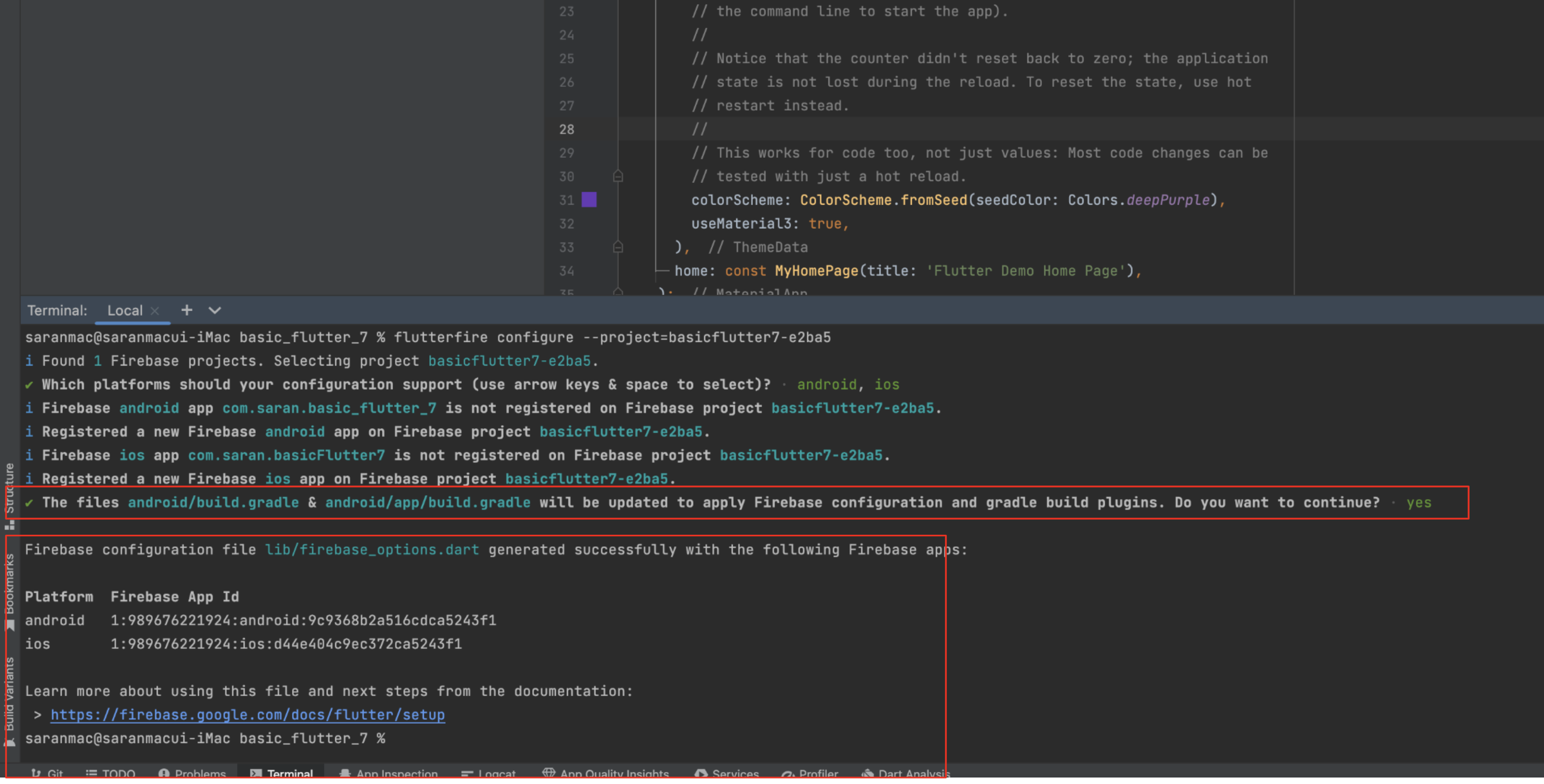This screenshot has width=1544, height=784.
Task: Open the Profiler tool window
Action: [x=811, y=774]
